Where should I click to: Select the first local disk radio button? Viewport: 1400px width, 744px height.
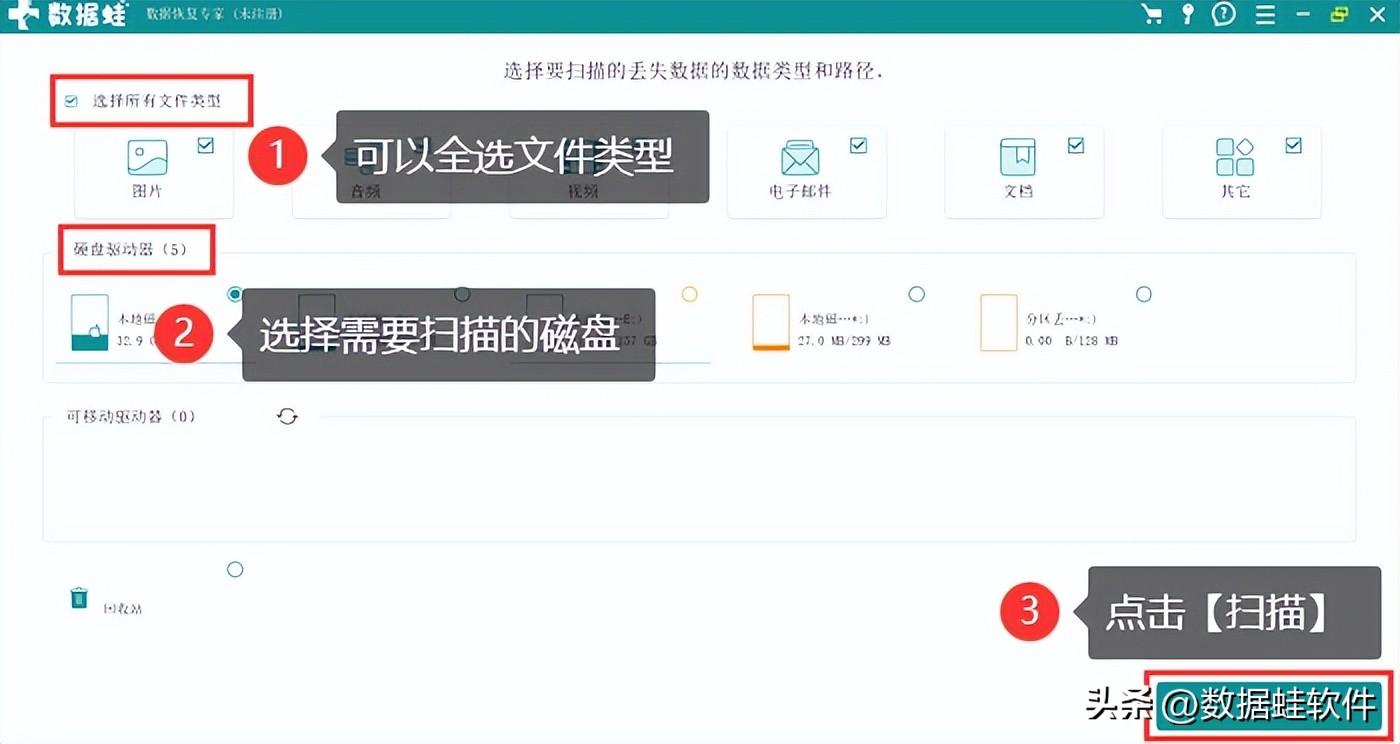tap(235, 294)
